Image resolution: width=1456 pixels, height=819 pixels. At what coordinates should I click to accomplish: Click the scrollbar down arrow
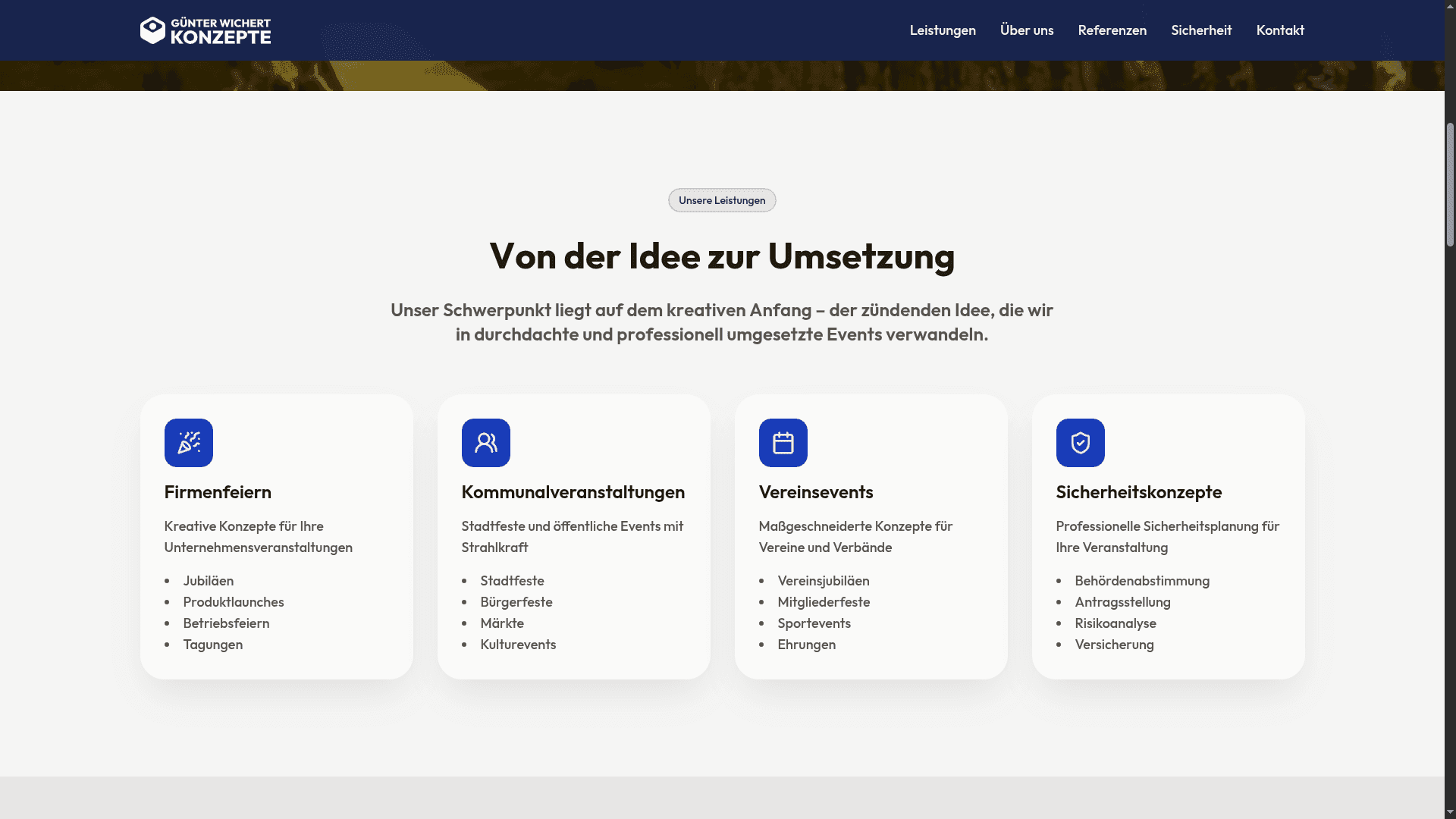(x=1450, y=812)
